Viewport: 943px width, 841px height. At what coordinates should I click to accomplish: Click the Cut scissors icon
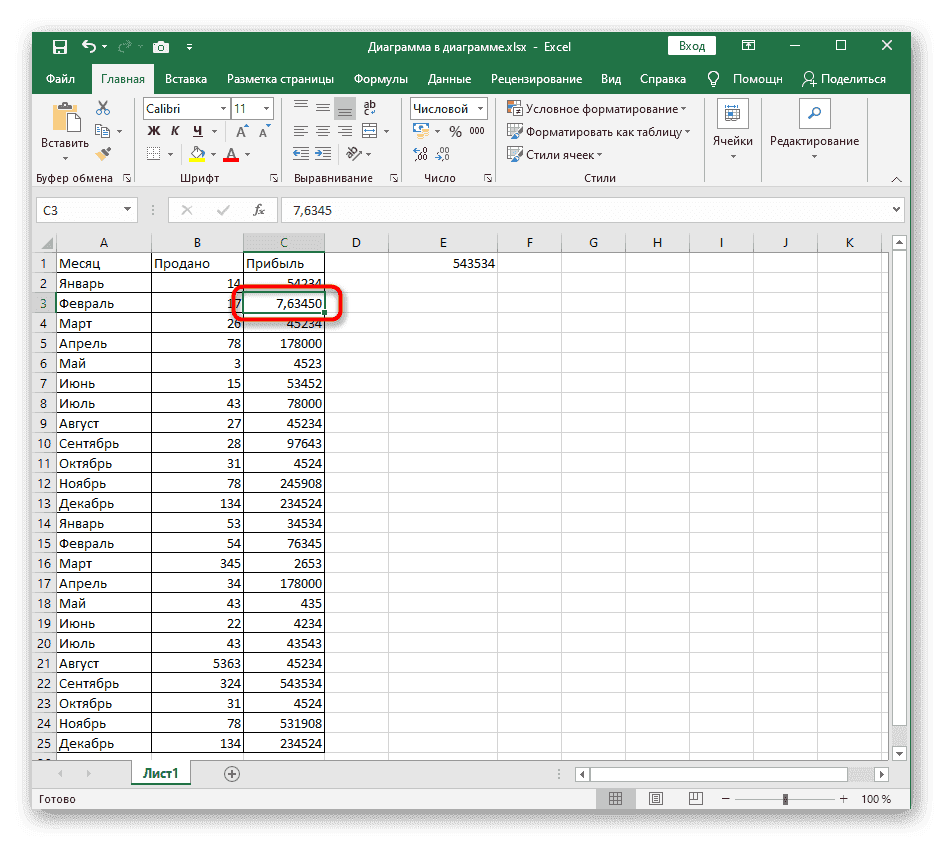click(x=103, y=108)
